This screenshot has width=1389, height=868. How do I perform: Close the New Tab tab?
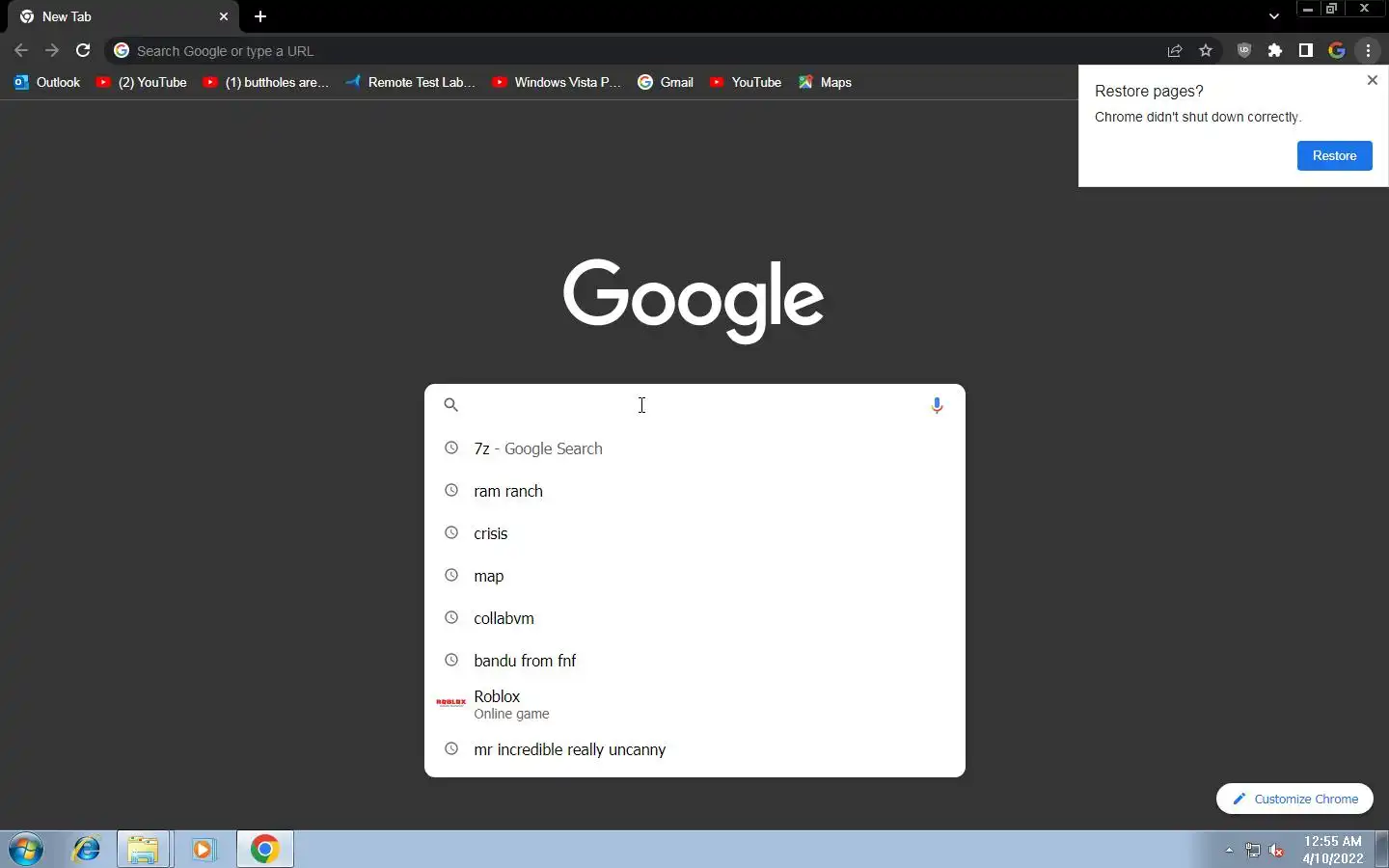[x=224, y=16]
